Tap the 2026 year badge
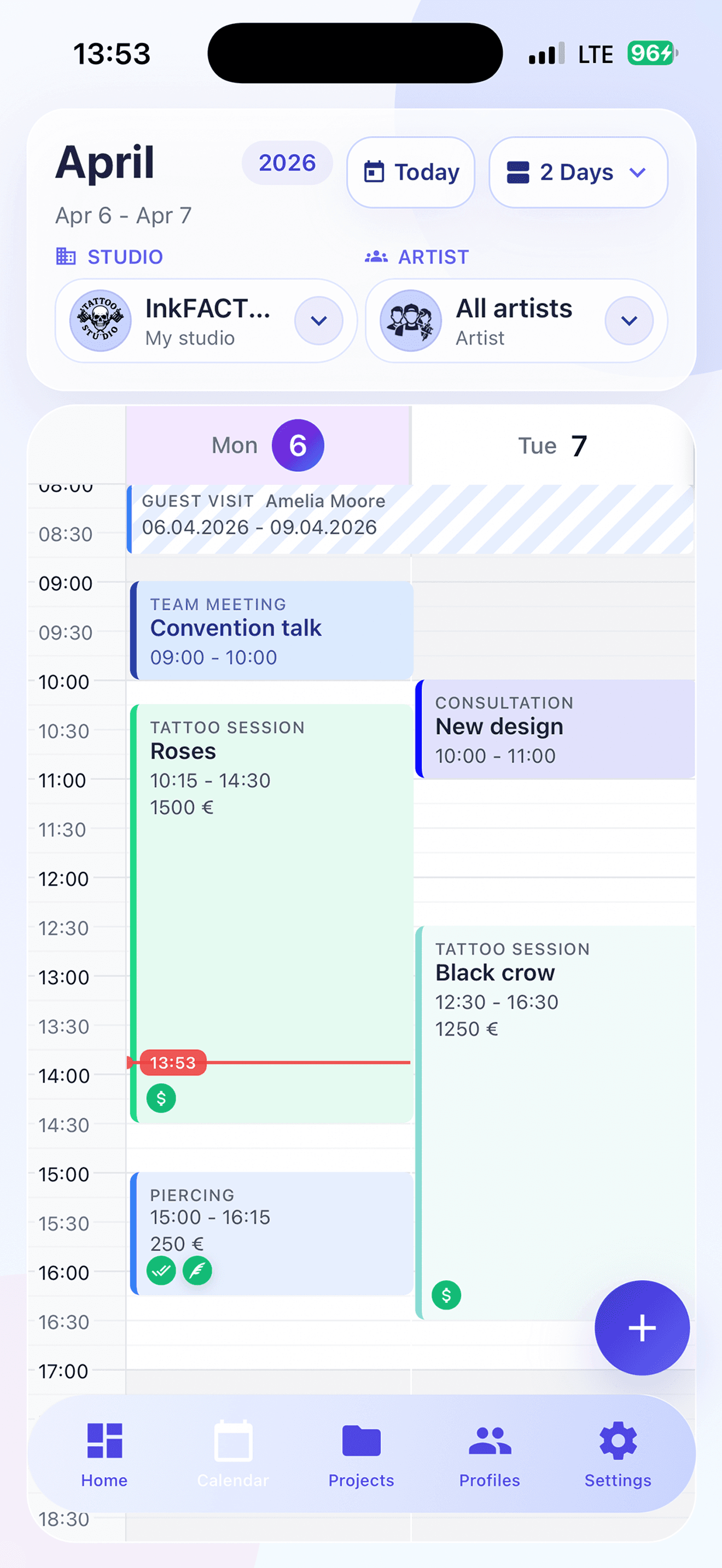722x1568 pixels. click(287, 162)
